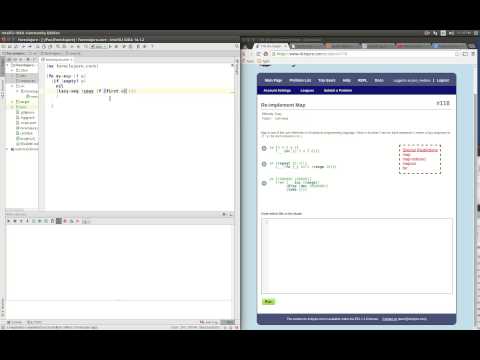Image resolution: width=480 pixels, height=360 pixels.
Task: Open REPL panel settings gear
Action: [224, 214]
